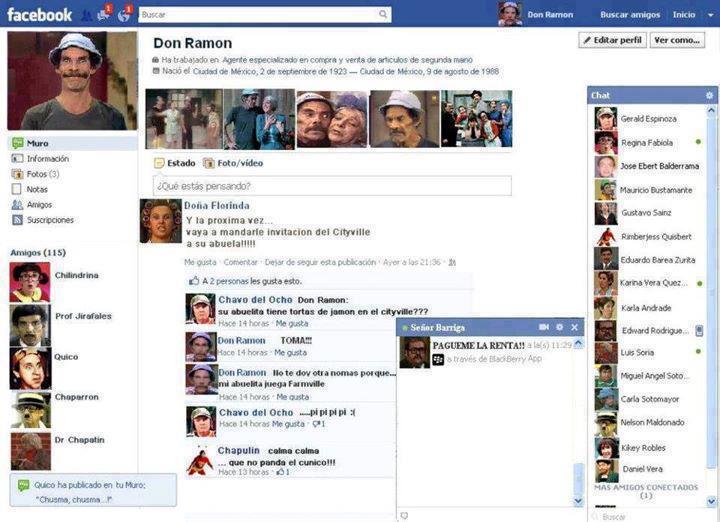The image size is (720, 522).
Task: Open Señor Barriga chat options gear
Action: [559, 327]
